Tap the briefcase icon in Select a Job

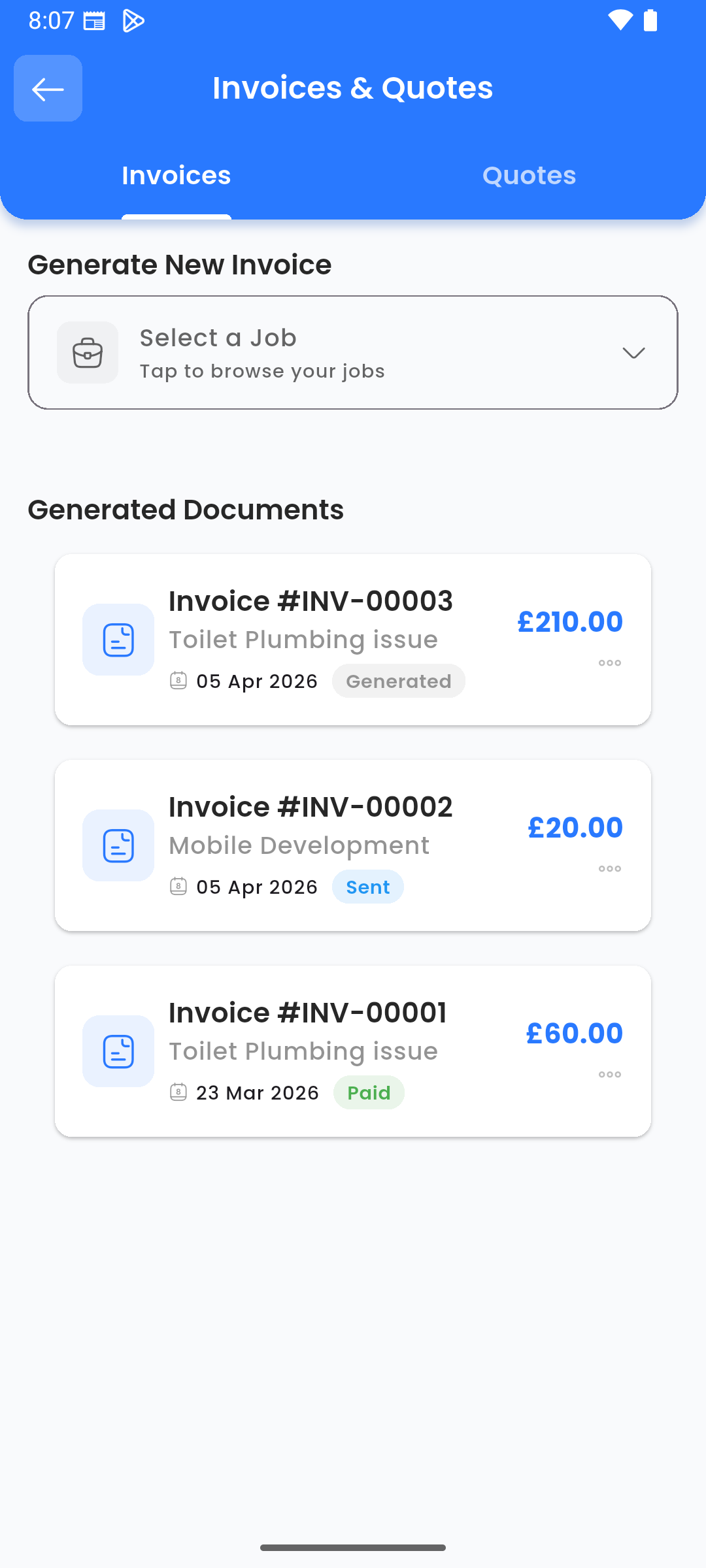pyautogui.click(x=88, y=353)
